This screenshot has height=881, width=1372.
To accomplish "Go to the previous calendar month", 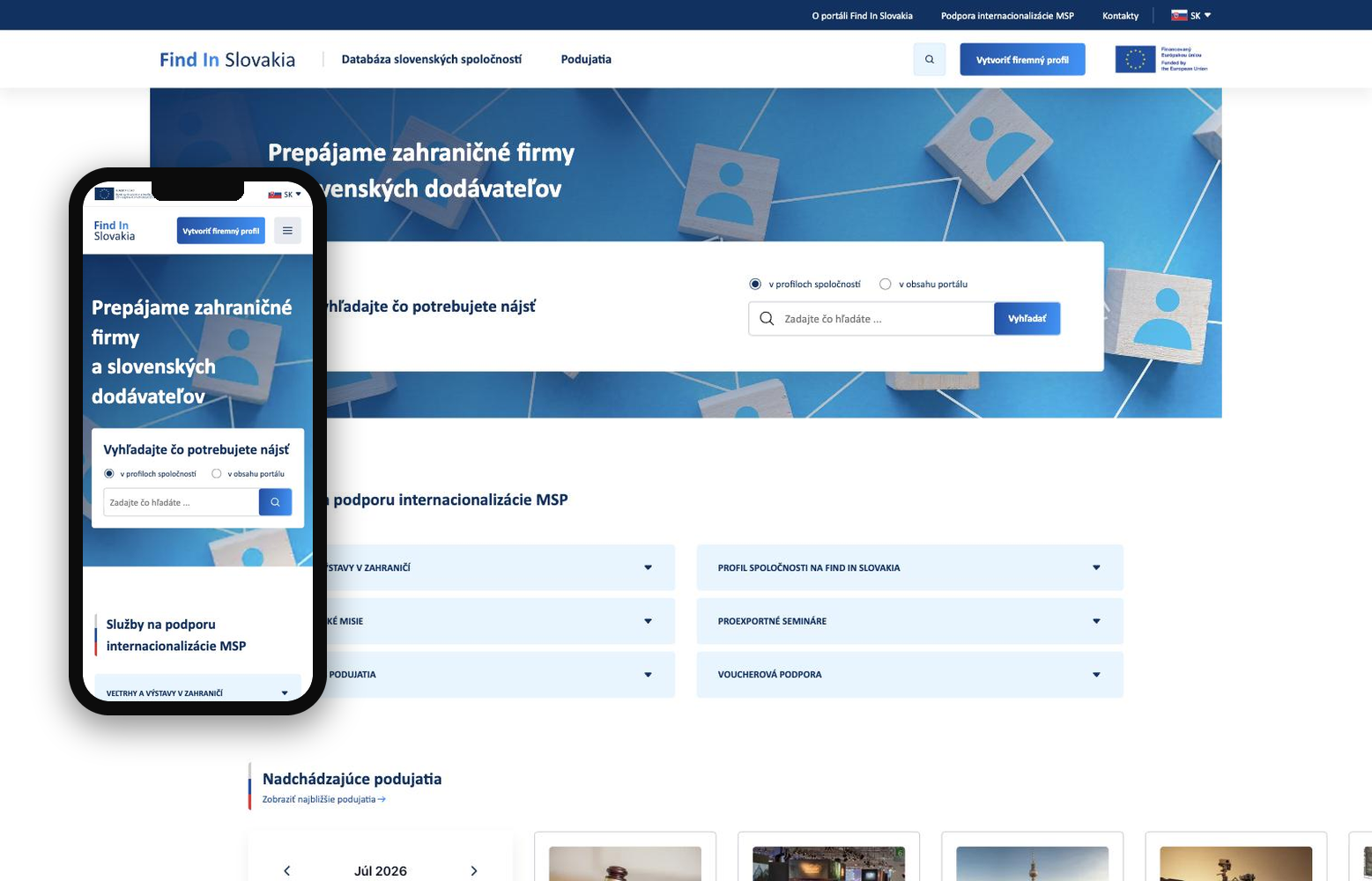I will (x=287, y=870).
